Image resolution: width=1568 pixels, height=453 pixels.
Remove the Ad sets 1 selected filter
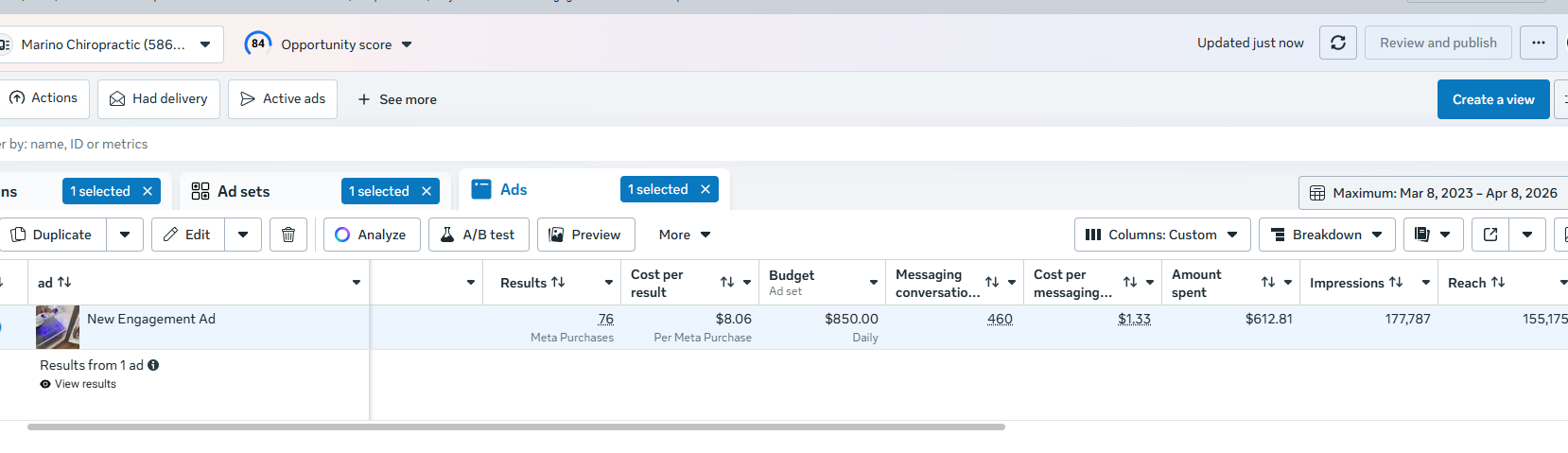point(427,191)
